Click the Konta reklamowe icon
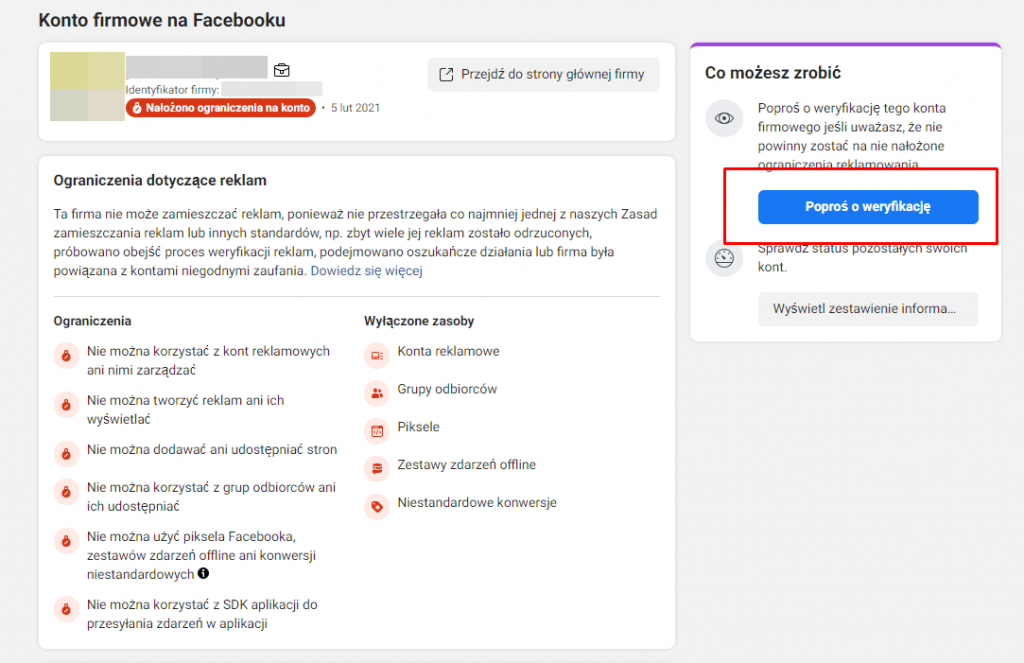Screen dimensions: 1024x663 point(377,355)
